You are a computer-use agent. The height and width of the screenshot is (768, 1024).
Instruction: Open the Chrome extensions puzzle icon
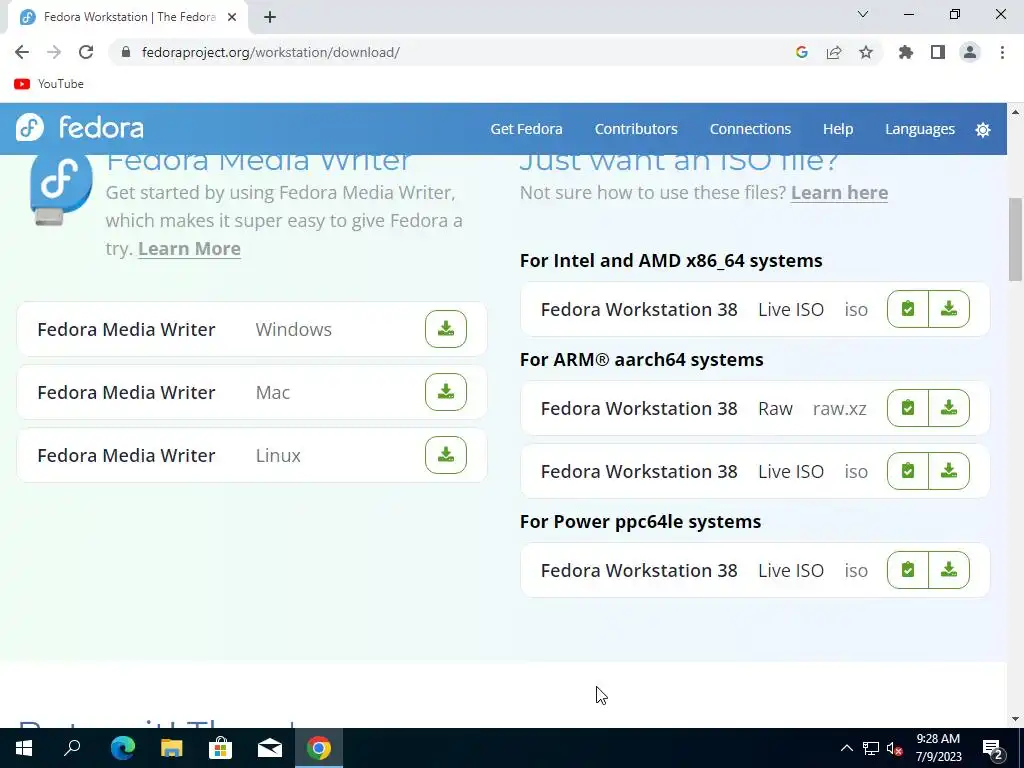[x=906, y=52]
